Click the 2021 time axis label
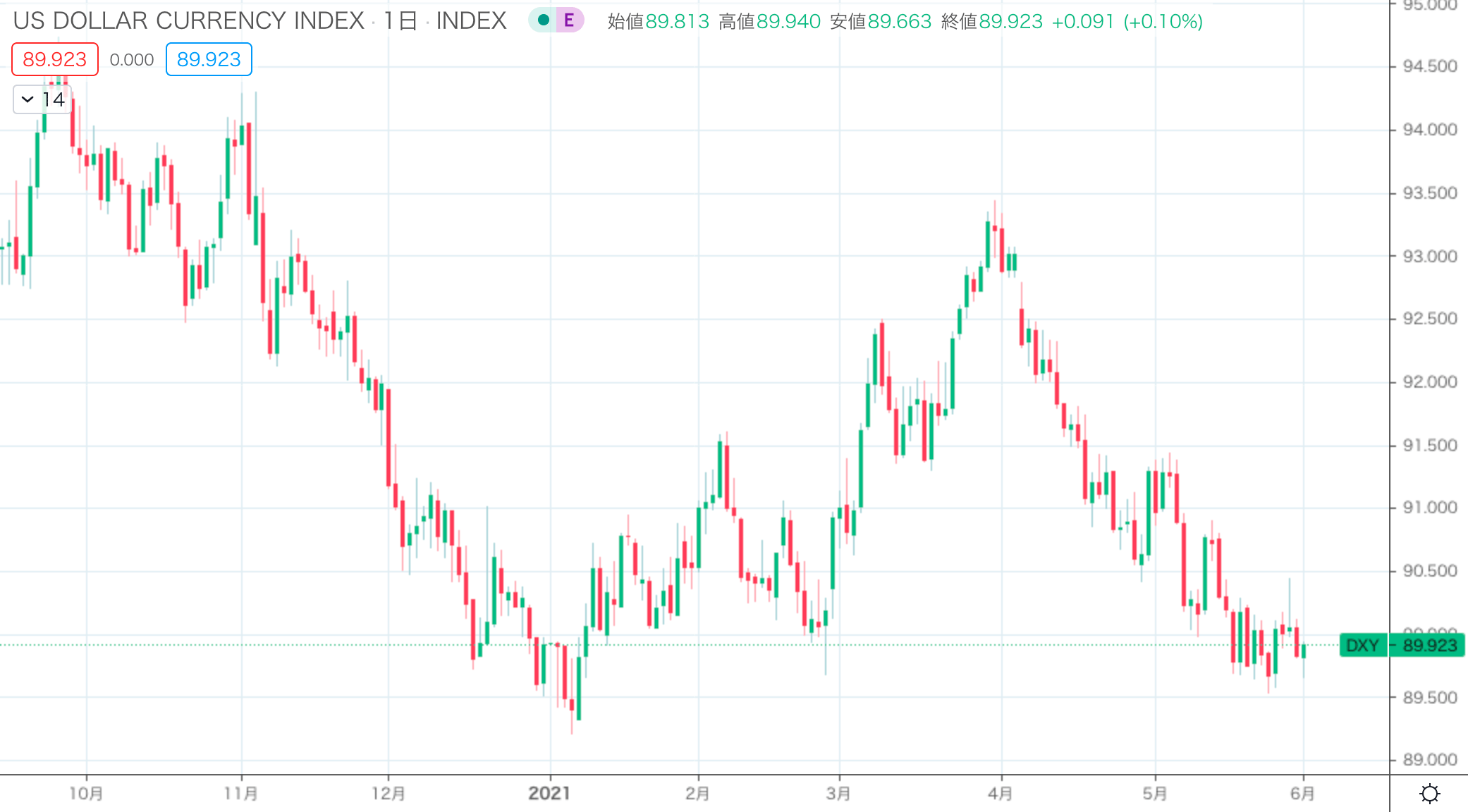1468x812 pixels. pyautogui.click(x=549, y=794)
